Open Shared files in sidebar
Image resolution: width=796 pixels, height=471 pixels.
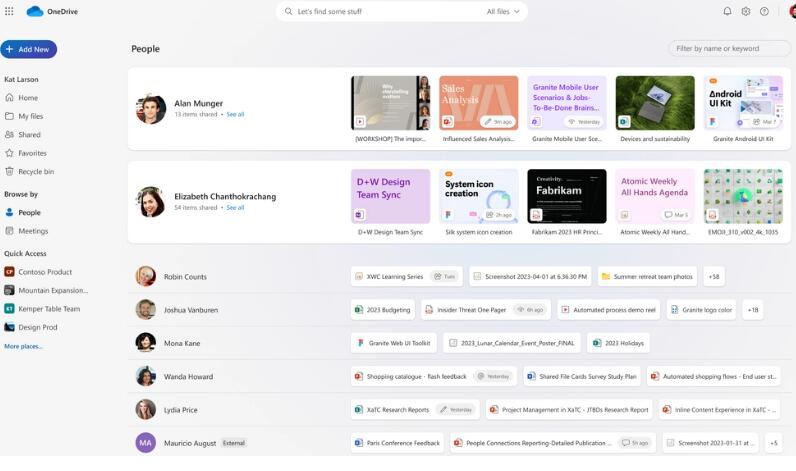coord(29,135)
